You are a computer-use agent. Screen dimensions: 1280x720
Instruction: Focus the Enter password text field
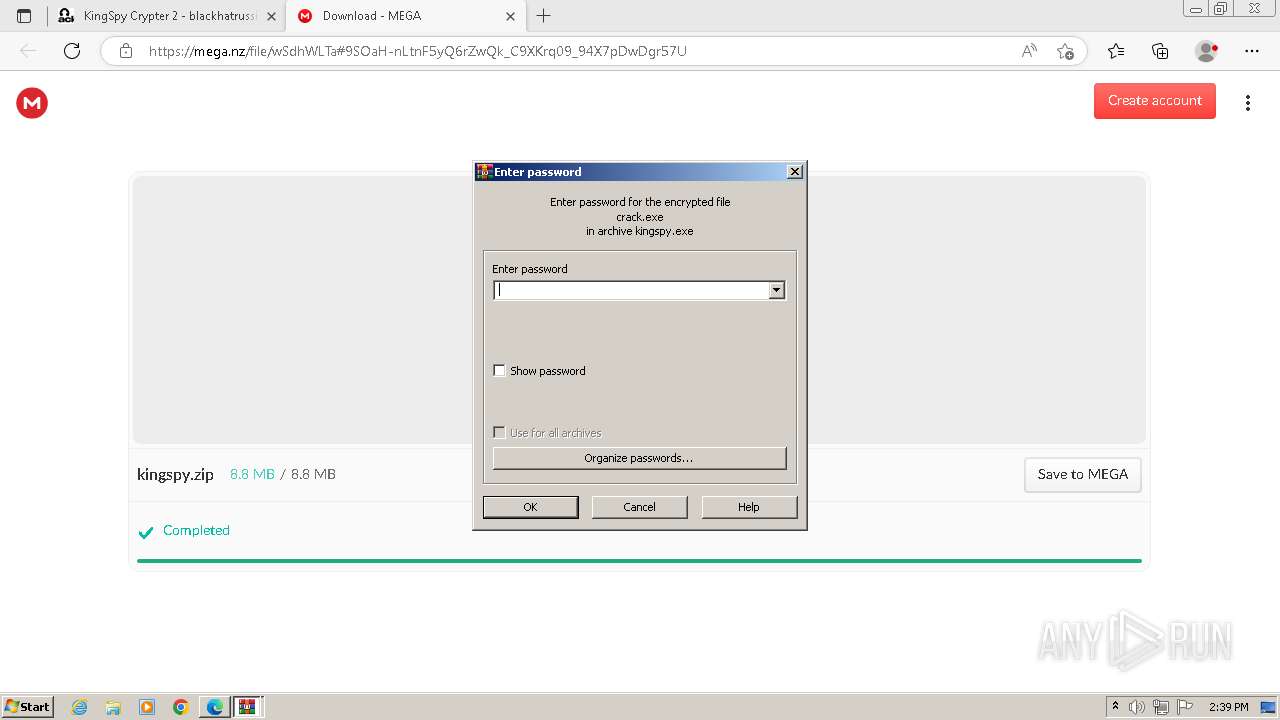pyautogui.click(x=631, y=290)
